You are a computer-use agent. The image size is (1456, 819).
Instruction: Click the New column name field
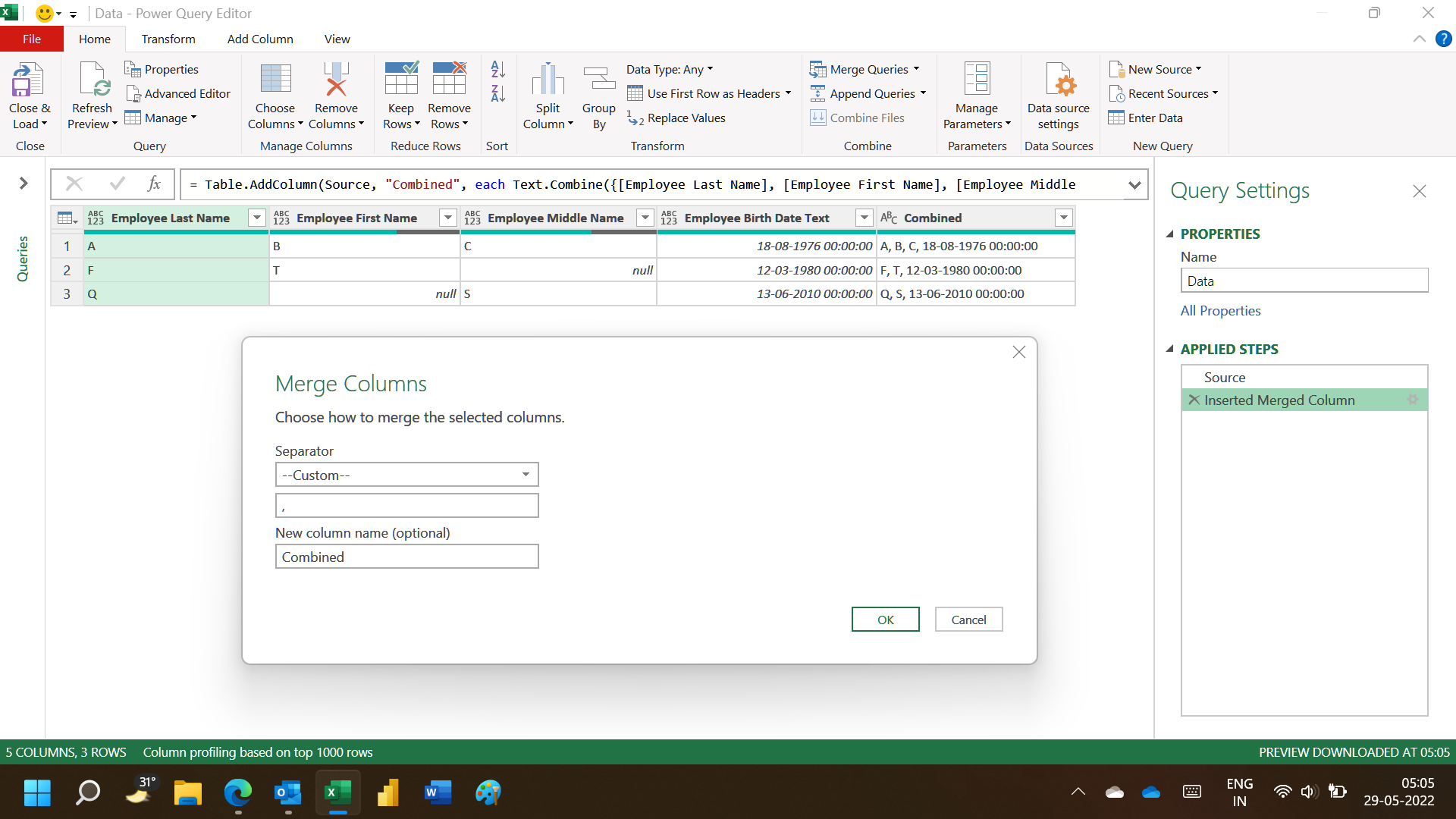click(x=406, y=557)
